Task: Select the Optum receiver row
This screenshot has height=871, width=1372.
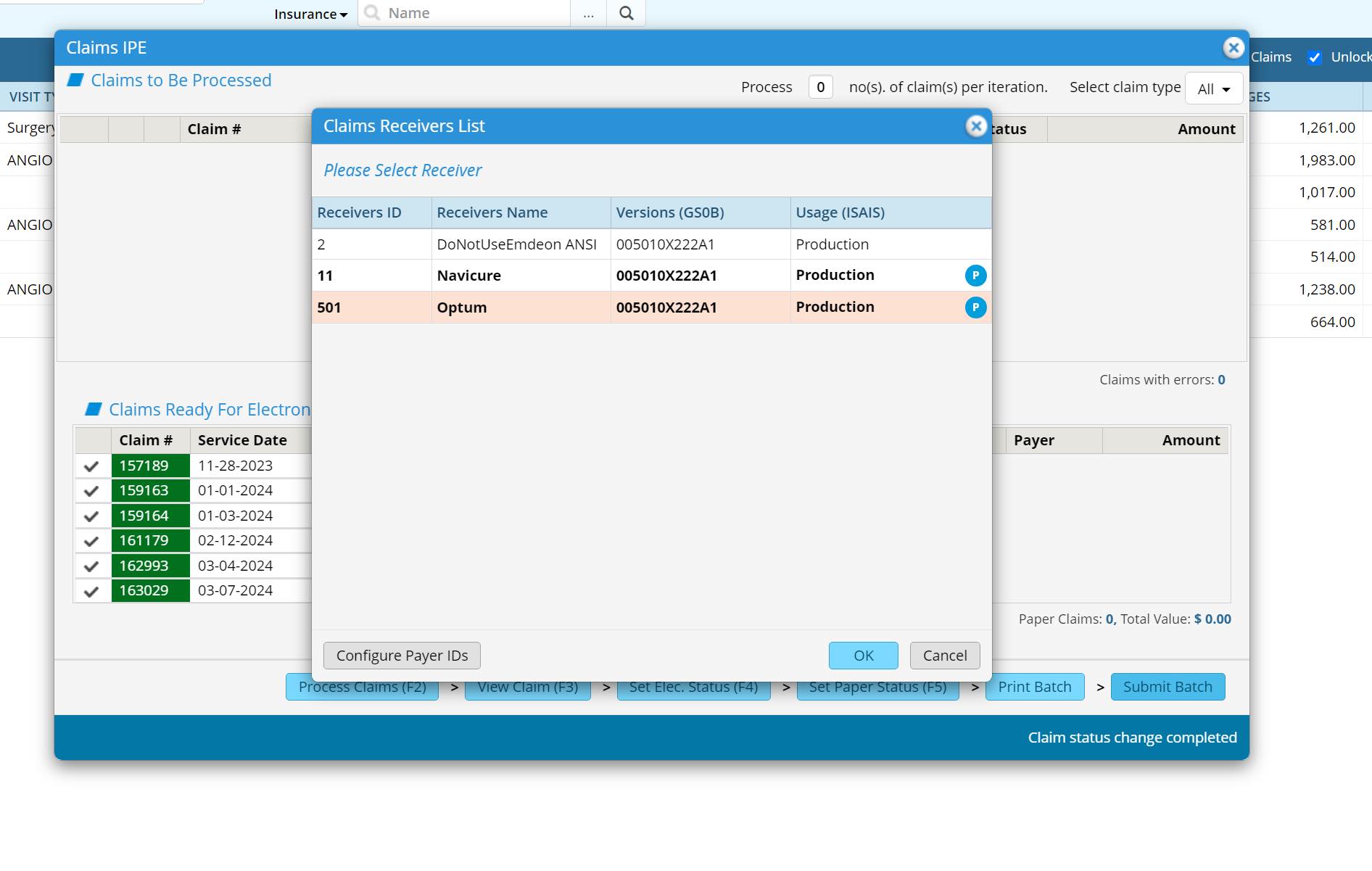Action: pos(651,307)
